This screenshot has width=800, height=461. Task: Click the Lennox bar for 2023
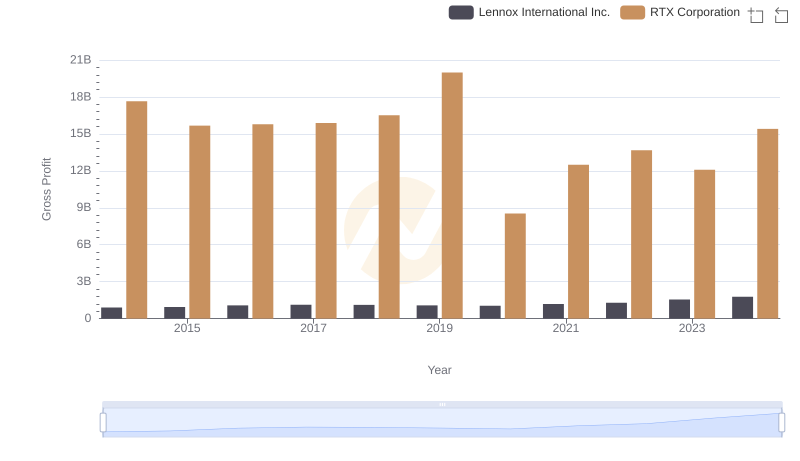680,309
